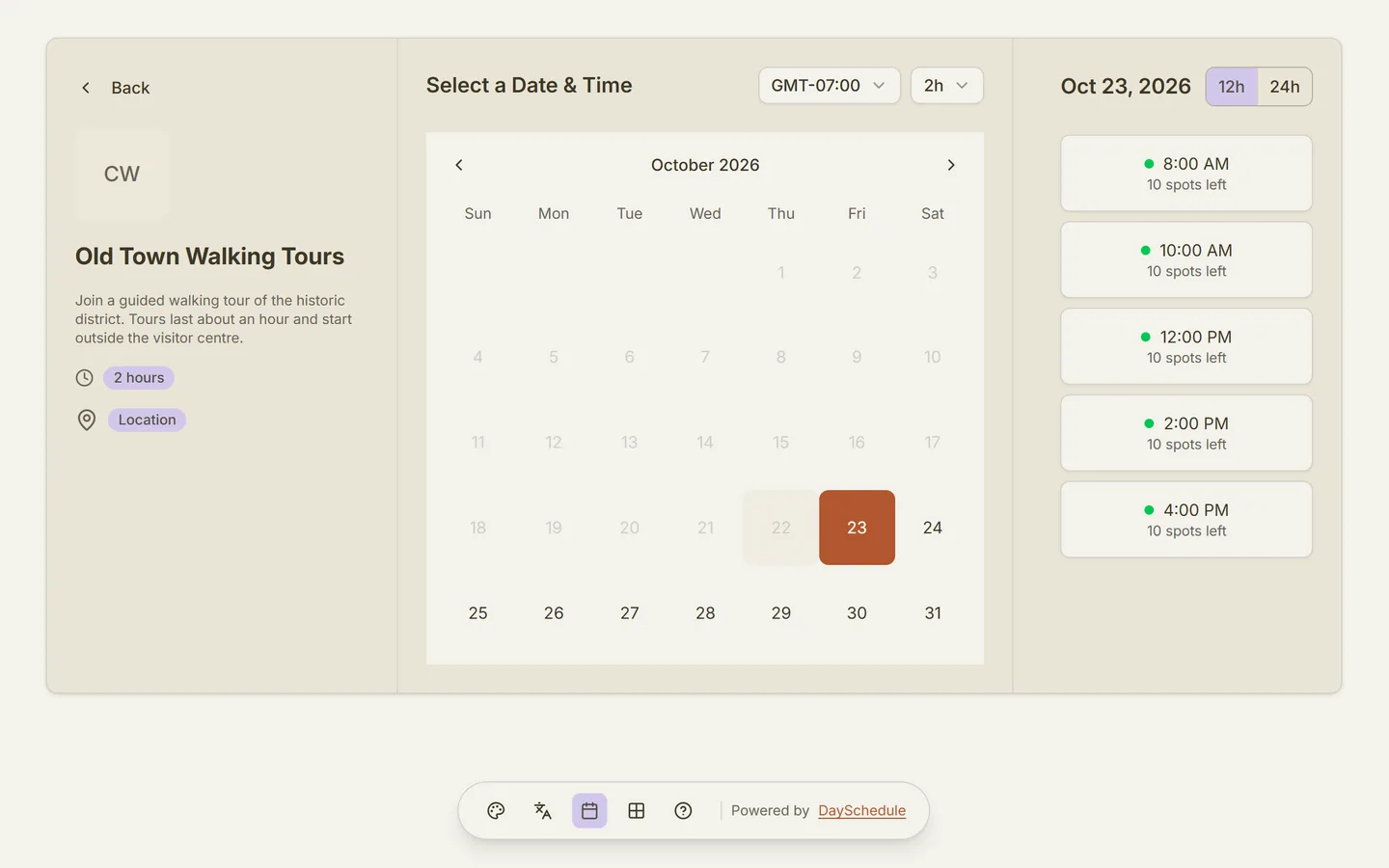Image resolution: width=1389 pixels, height=868 pixels.
Task: Select October 23 on calendar
Action: pos(857,528)
